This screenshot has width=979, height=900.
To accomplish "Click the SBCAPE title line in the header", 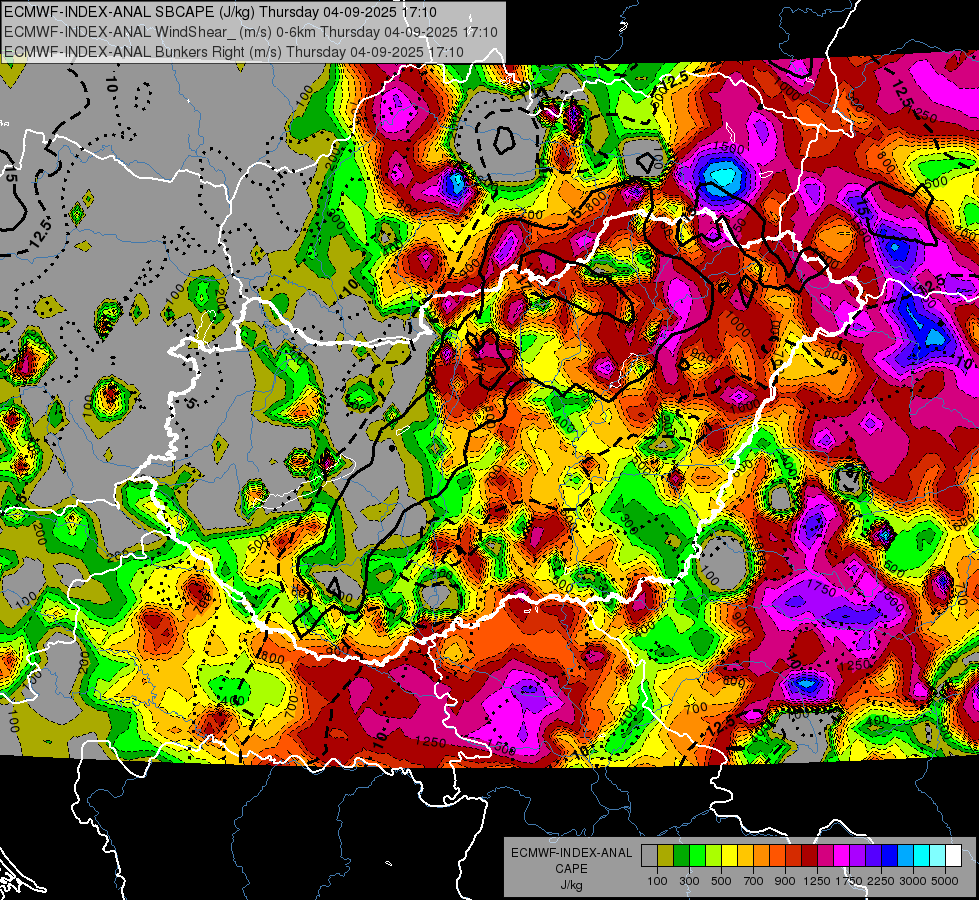I will pos(220,11).
